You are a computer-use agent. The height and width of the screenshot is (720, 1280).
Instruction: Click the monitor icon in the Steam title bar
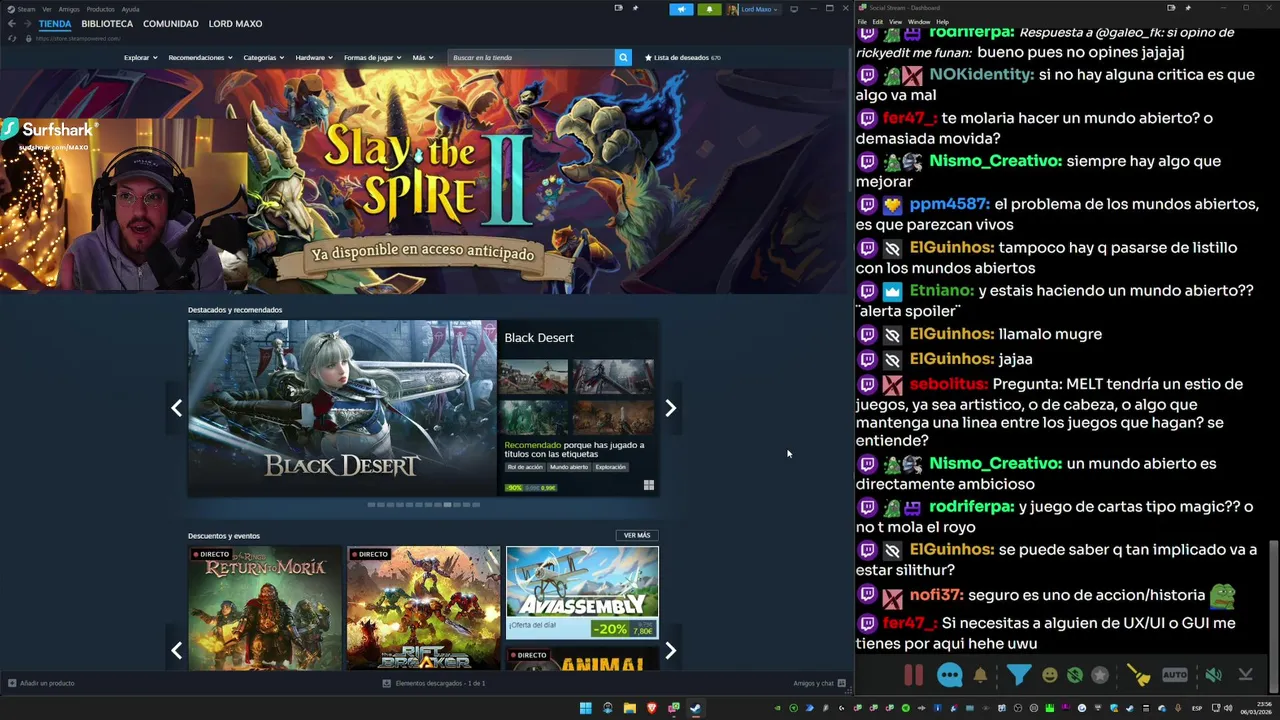[x=794, y=9]
